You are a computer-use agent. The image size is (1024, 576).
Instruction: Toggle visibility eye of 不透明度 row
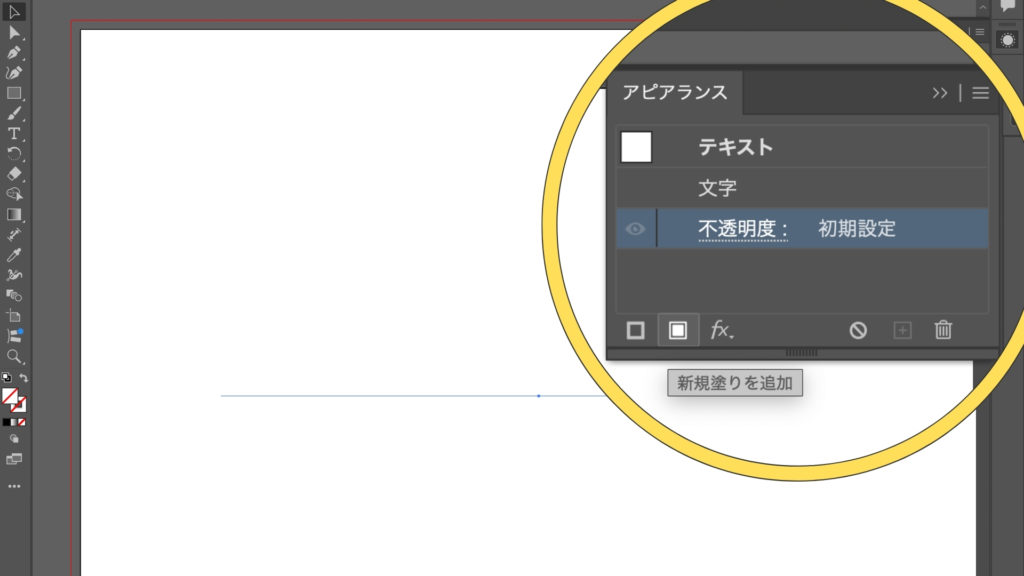click(x=635, y=229)
